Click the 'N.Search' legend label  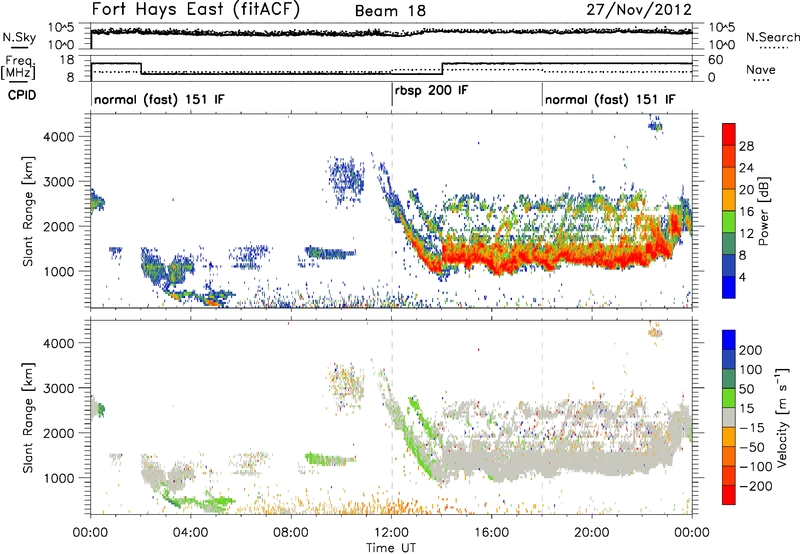[x=772, y=37]
